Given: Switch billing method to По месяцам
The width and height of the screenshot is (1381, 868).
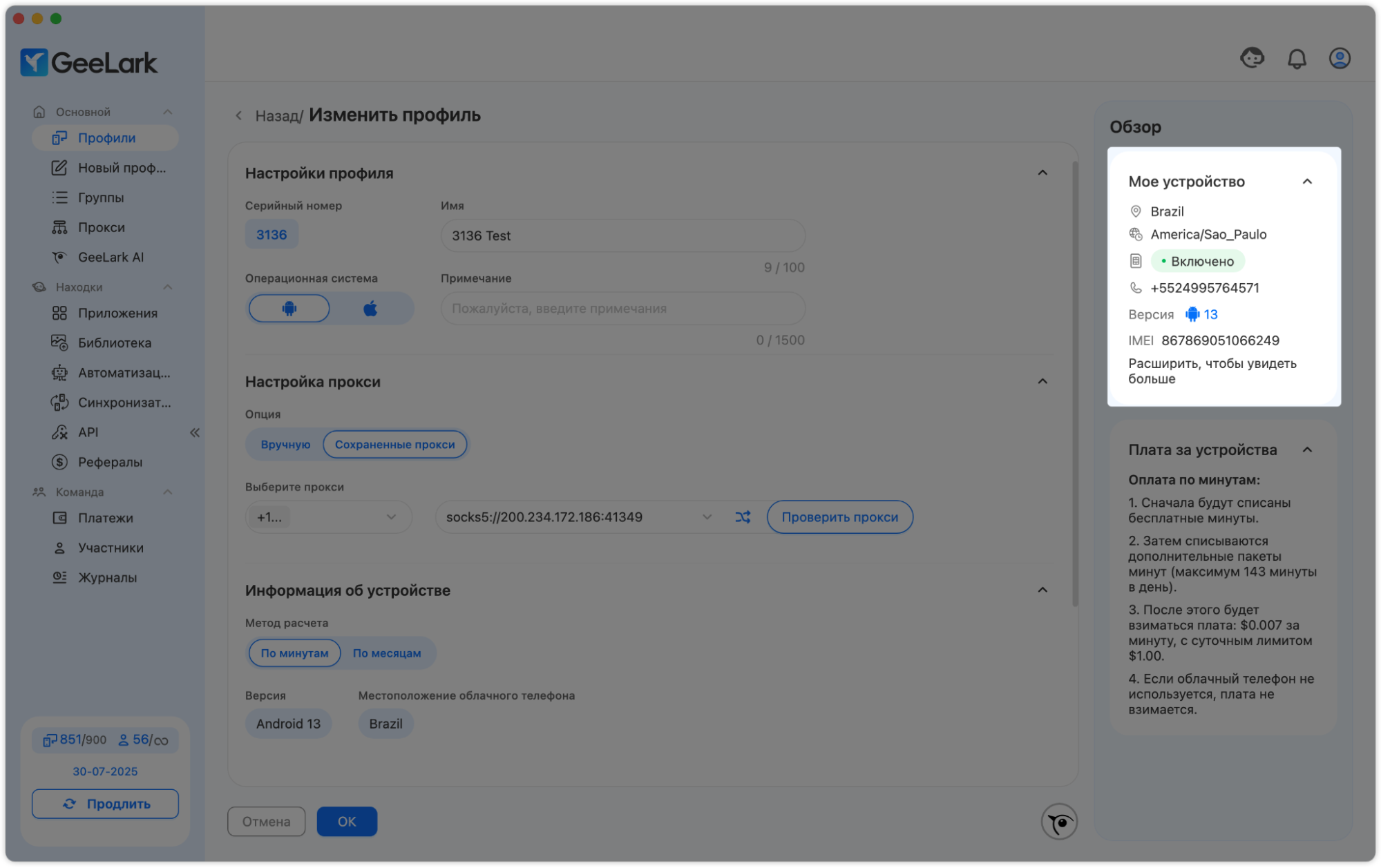Looking at the screenshot, I should [386, 653].
